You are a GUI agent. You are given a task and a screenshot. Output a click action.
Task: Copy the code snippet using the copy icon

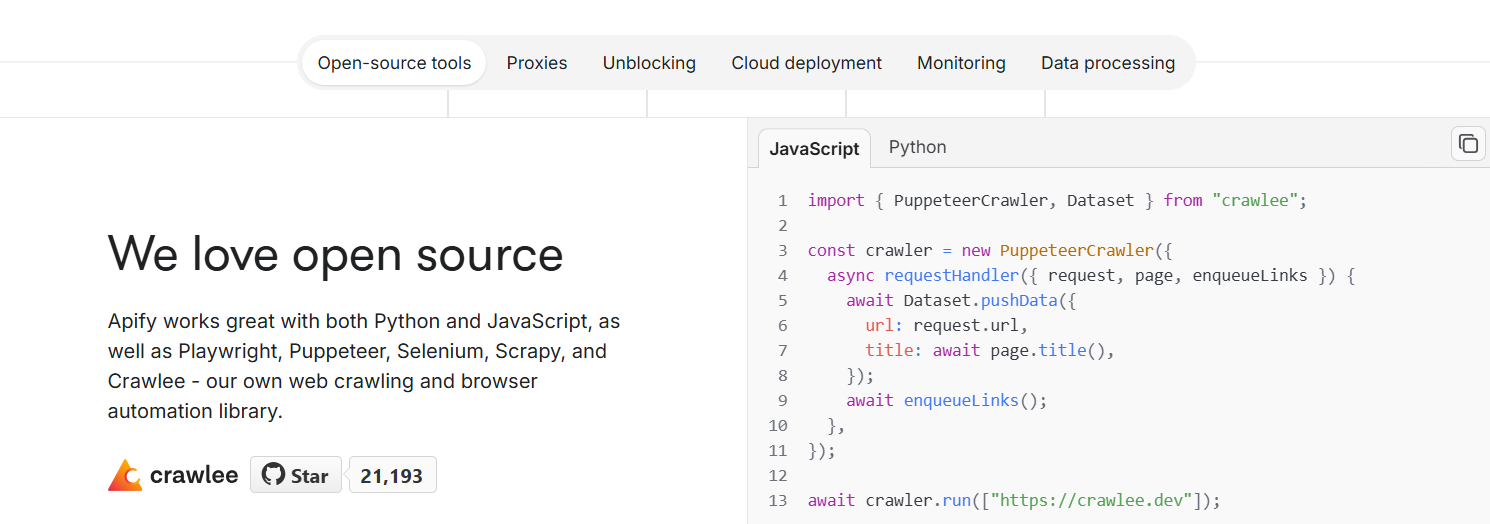[x=1467, y=144]
